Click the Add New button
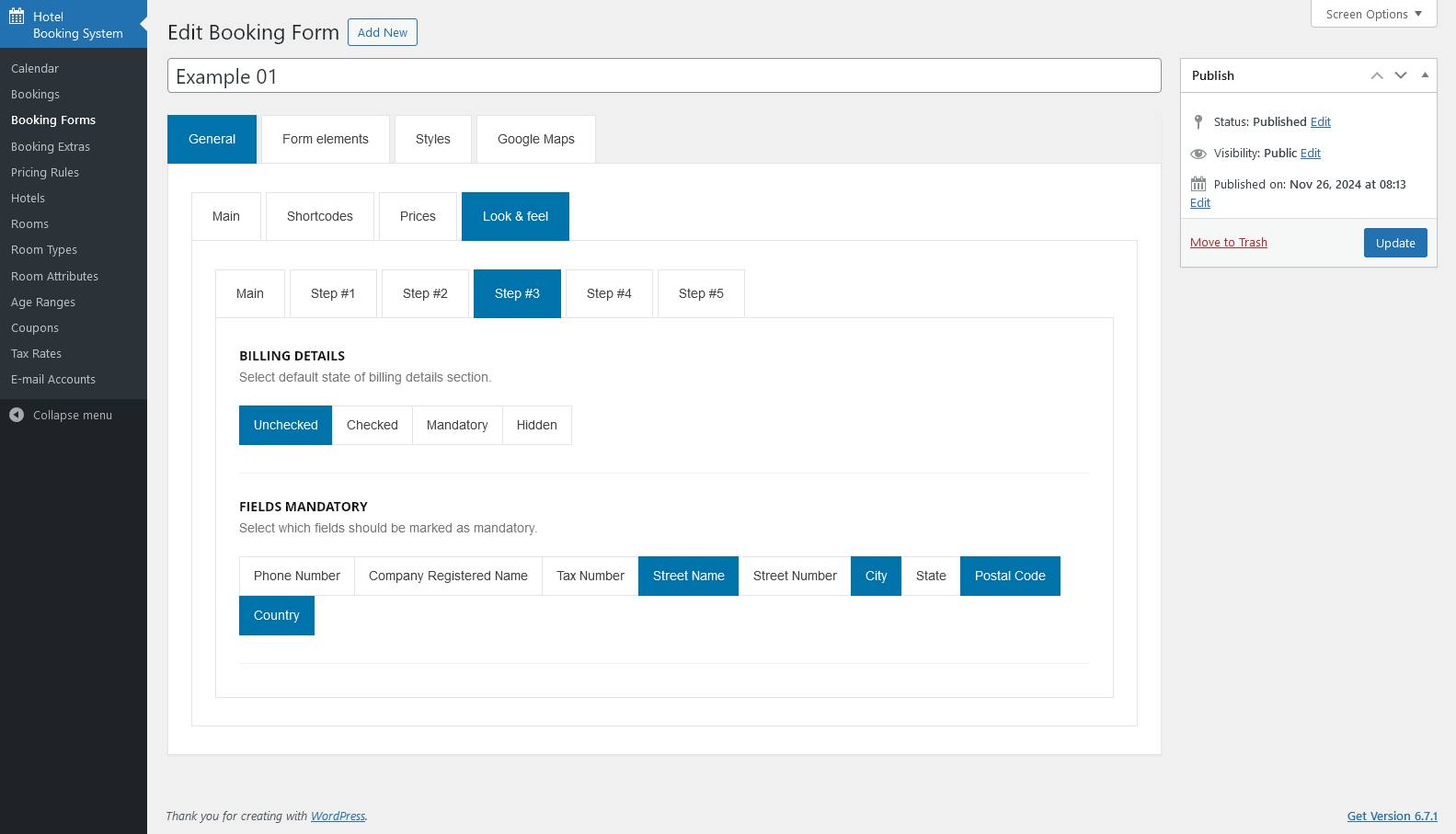The image size is (1456, 834). pos(383,32)
